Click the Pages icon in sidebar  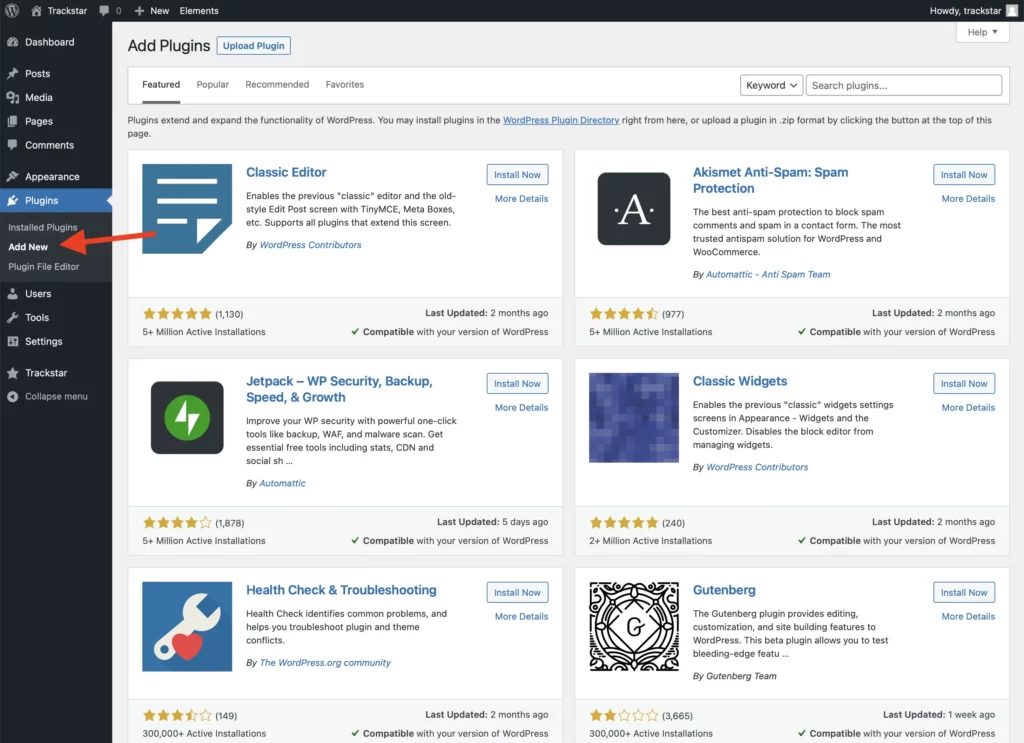12,121
